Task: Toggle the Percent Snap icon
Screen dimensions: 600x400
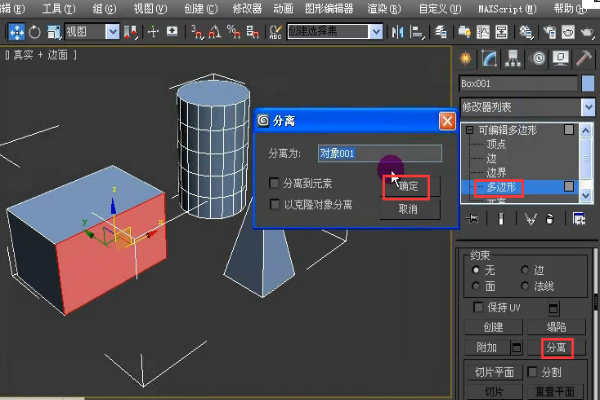Action: click(x=233, y=32)
